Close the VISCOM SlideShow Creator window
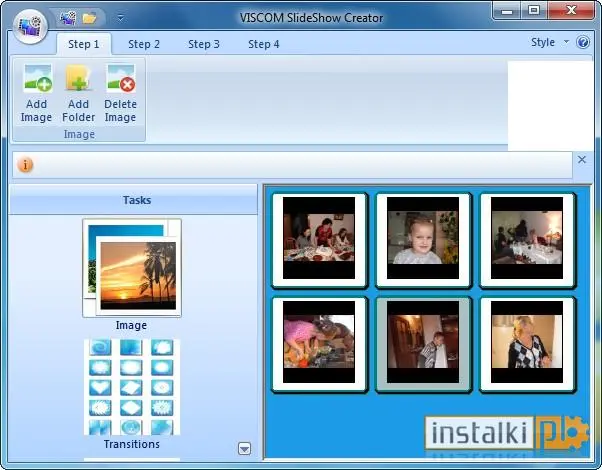 pos(571,11)
